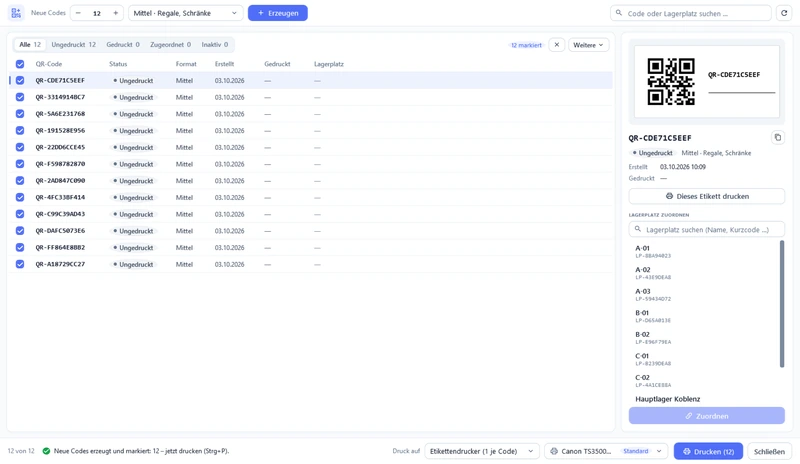The width and height of the screenshot is (800, 464).
Task: Sort by the Erstellt column header
Action: click(224, 64)
